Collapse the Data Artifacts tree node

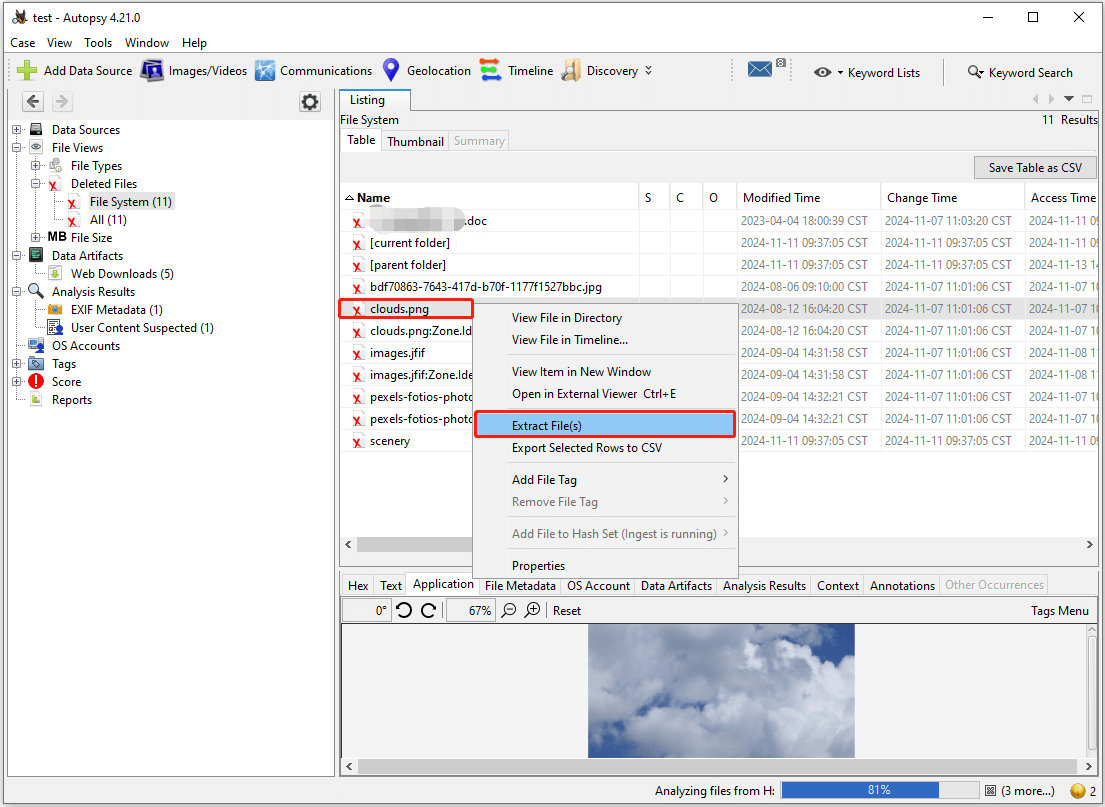click(x=17, y=256)
